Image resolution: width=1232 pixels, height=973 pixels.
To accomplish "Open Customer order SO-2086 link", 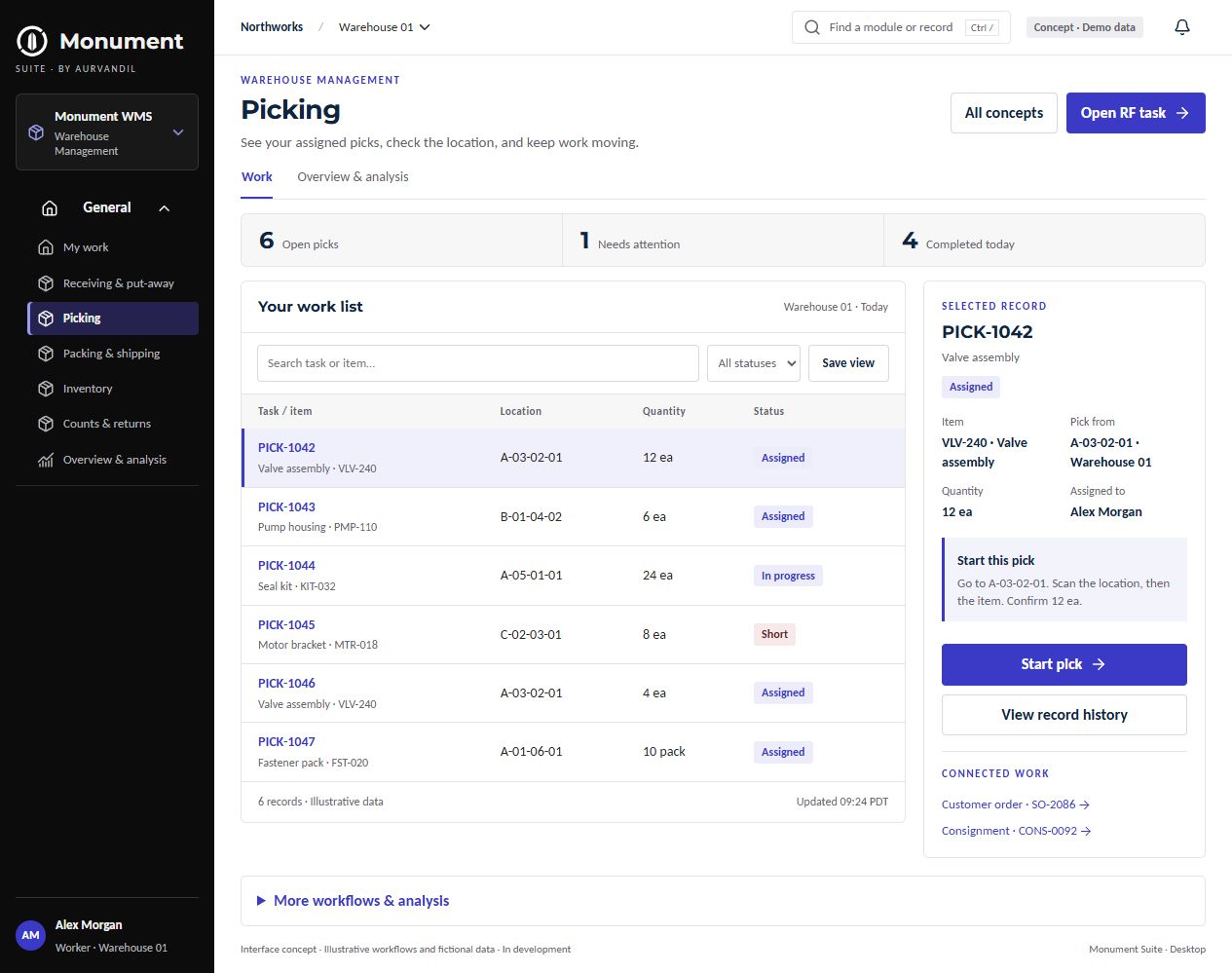I will point(1015,805).
